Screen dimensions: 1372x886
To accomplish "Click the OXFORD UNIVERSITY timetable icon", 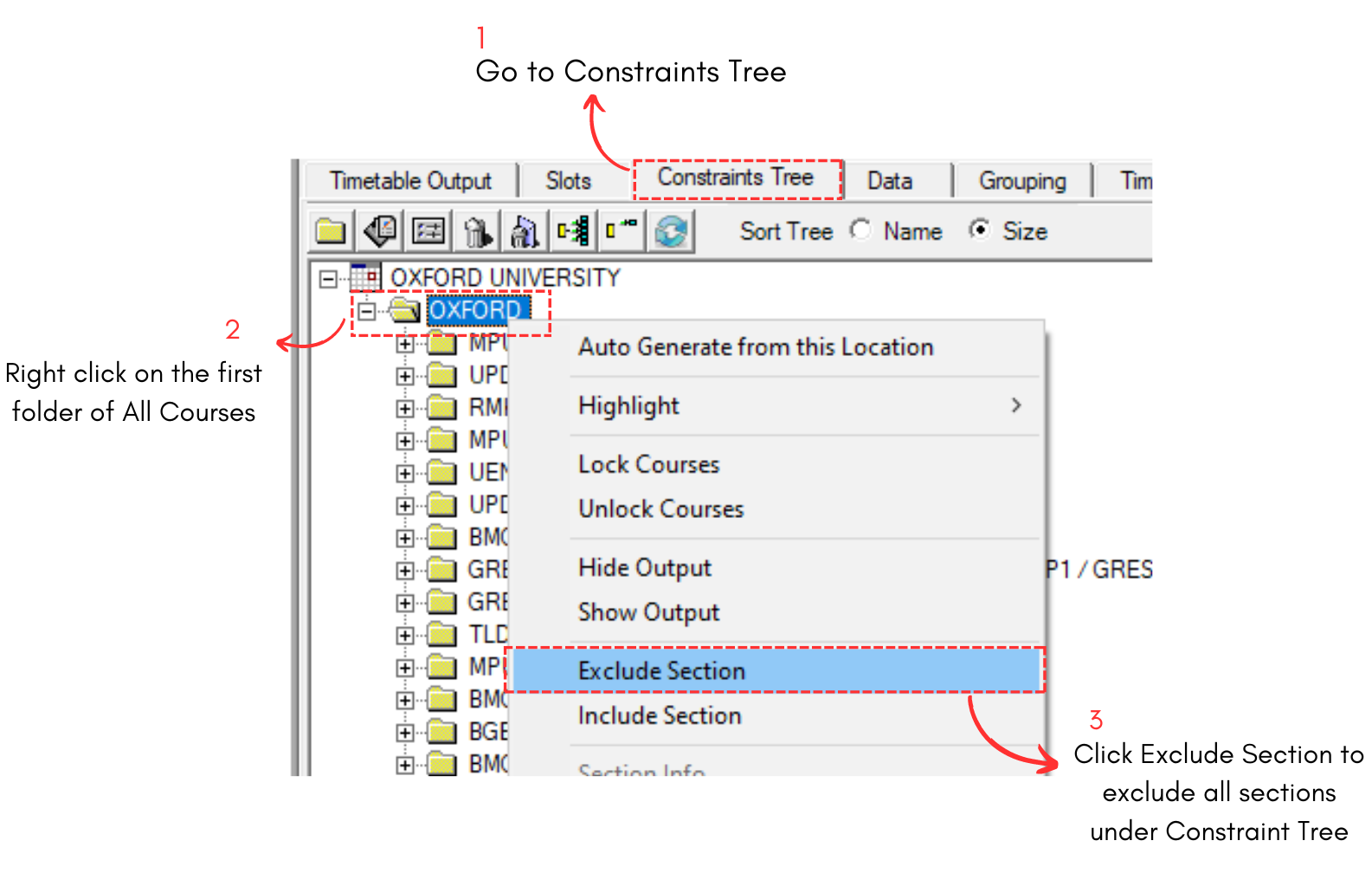I will tap(364, 277).
